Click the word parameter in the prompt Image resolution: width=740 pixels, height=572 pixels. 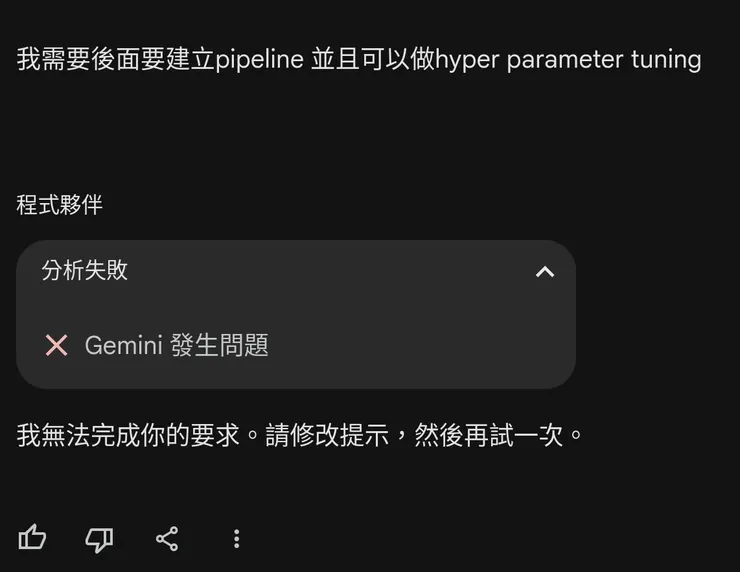click(564, 59)
